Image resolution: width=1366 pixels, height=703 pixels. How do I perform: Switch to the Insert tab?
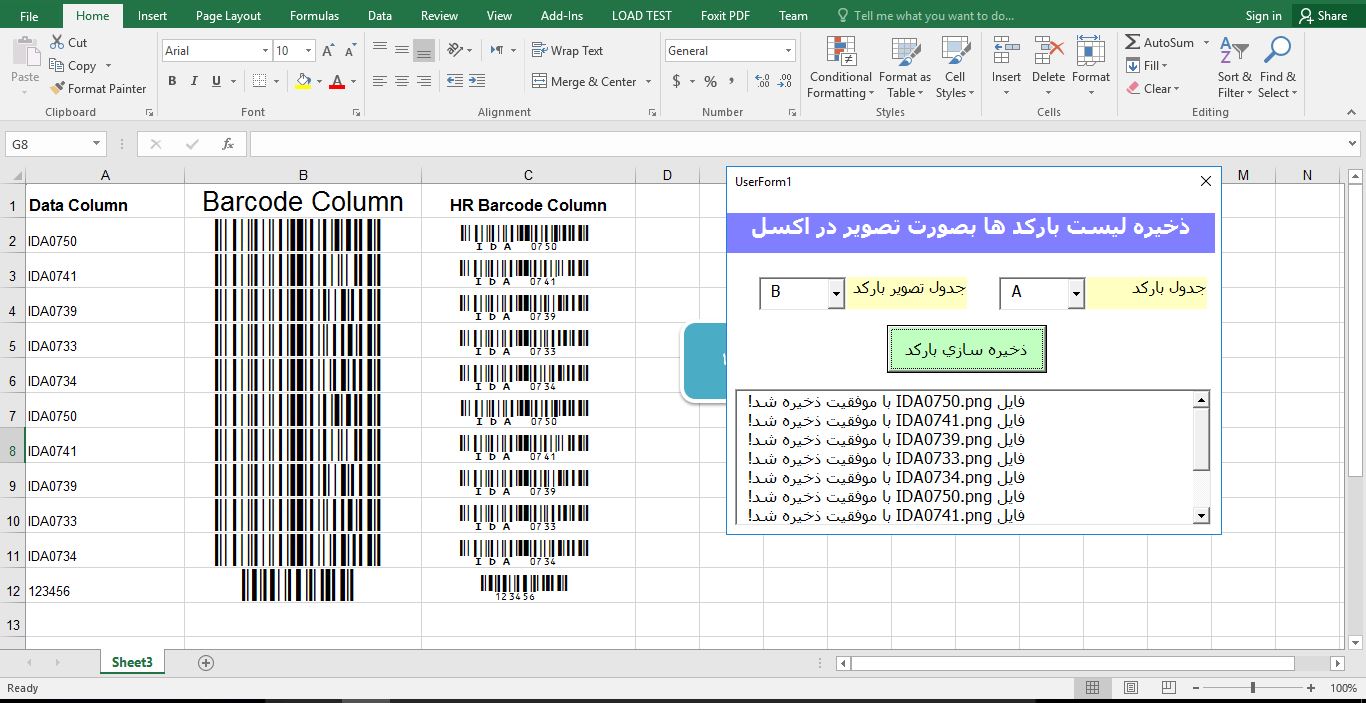tap(152, 15)
